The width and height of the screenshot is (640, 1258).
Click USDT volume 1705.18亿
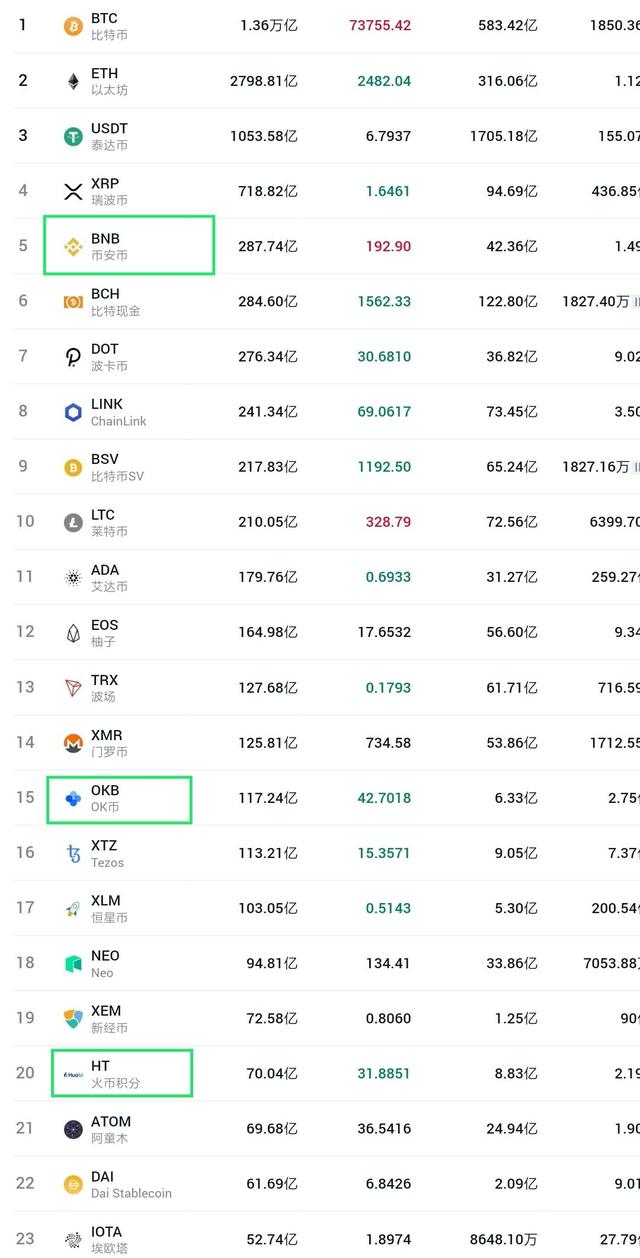[504, 136]
